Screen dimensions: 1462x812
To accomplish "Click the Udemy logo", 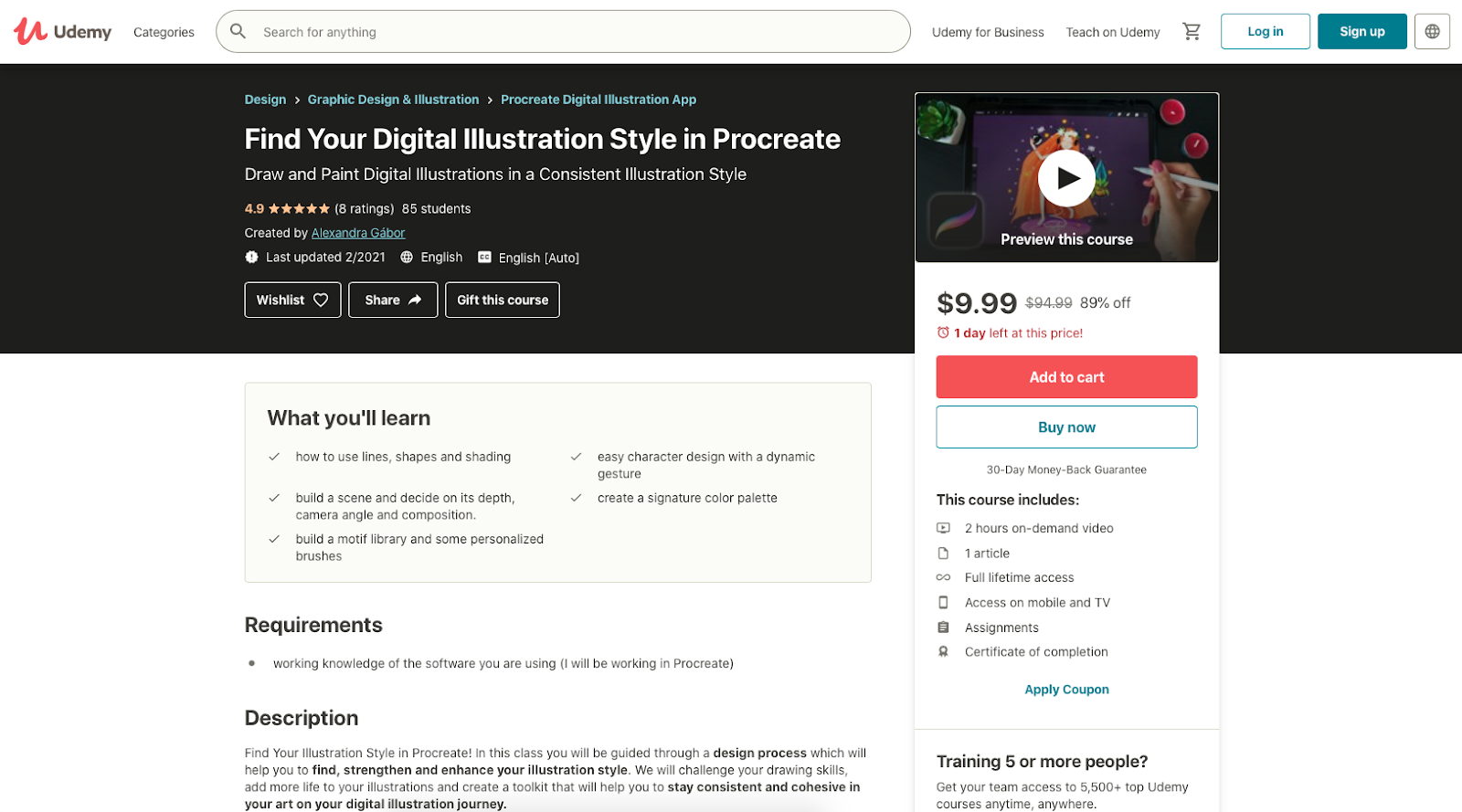I will (62, 32).
